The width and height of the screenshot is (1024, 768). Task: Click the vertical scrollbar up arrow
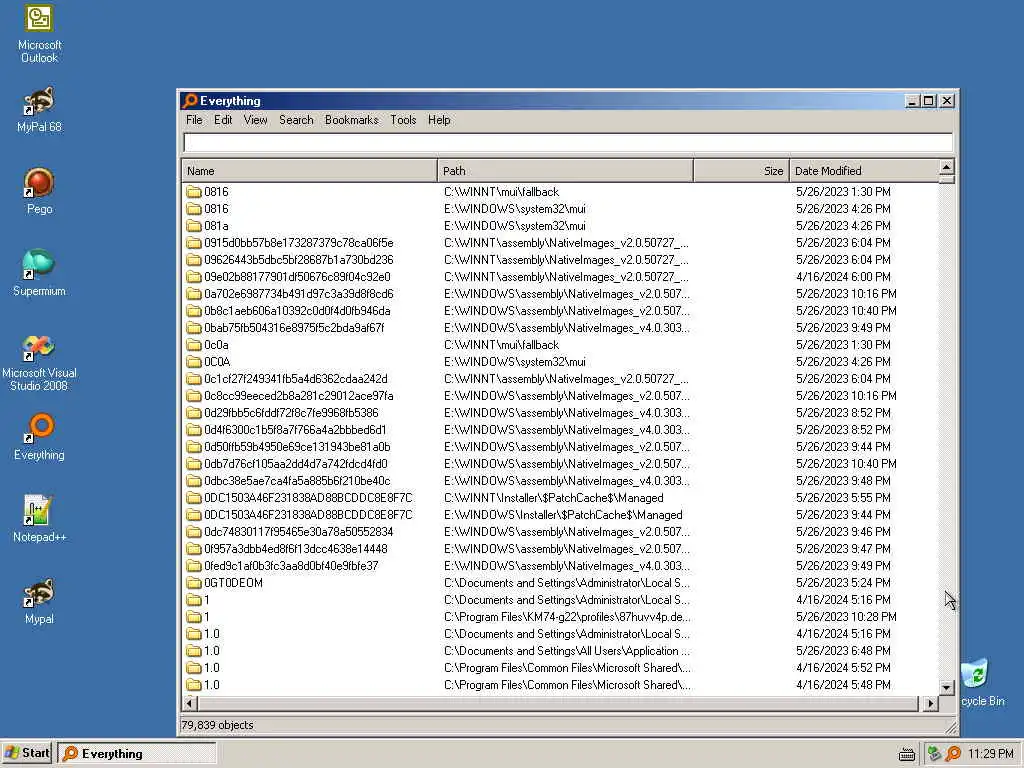pos(946,167)
